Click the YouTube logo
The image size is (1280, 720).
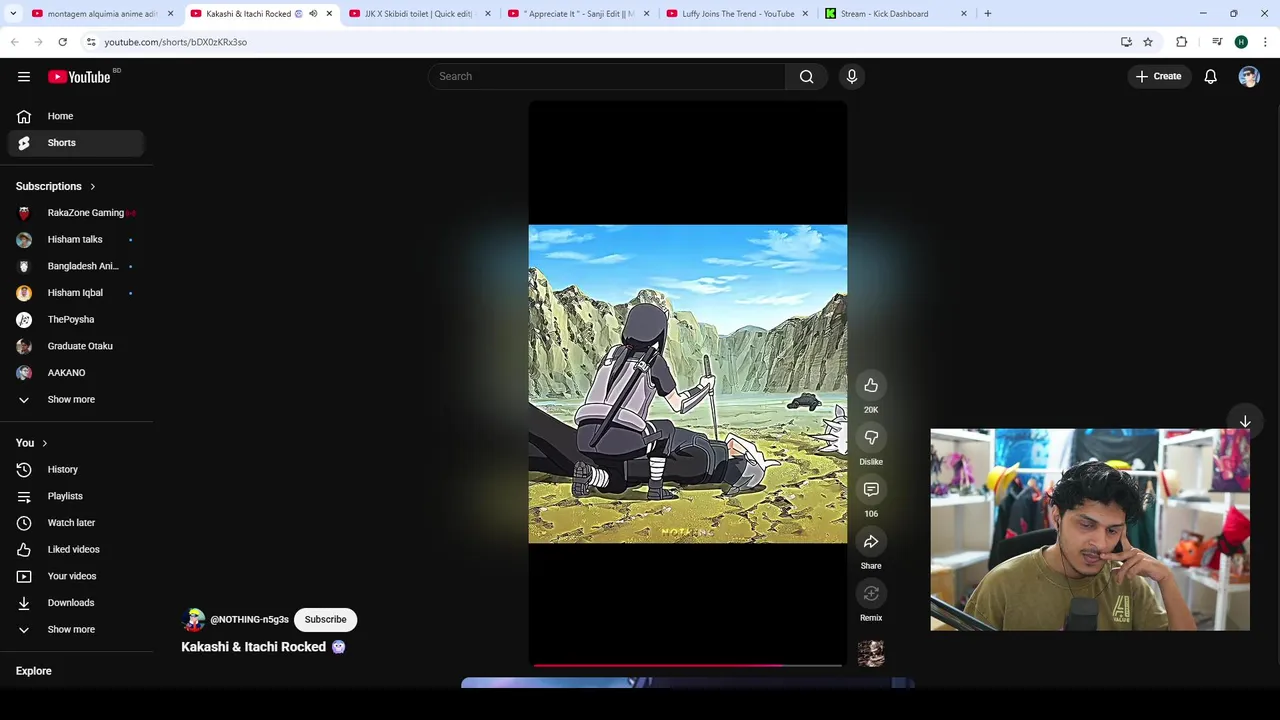(x=79, y=77)
